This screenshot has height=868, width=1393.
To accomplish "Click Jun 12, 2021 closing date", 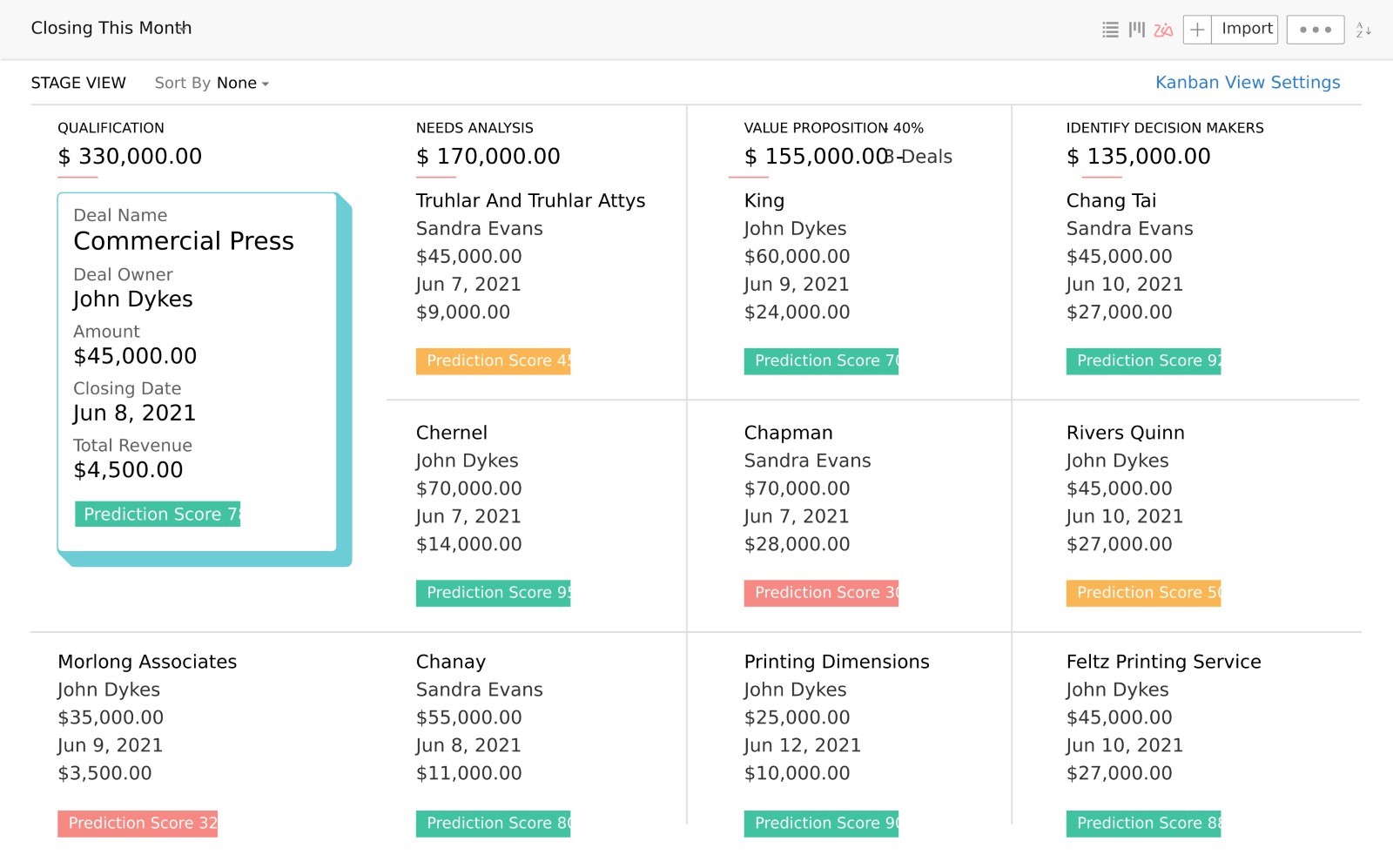I will coord(802,745).
